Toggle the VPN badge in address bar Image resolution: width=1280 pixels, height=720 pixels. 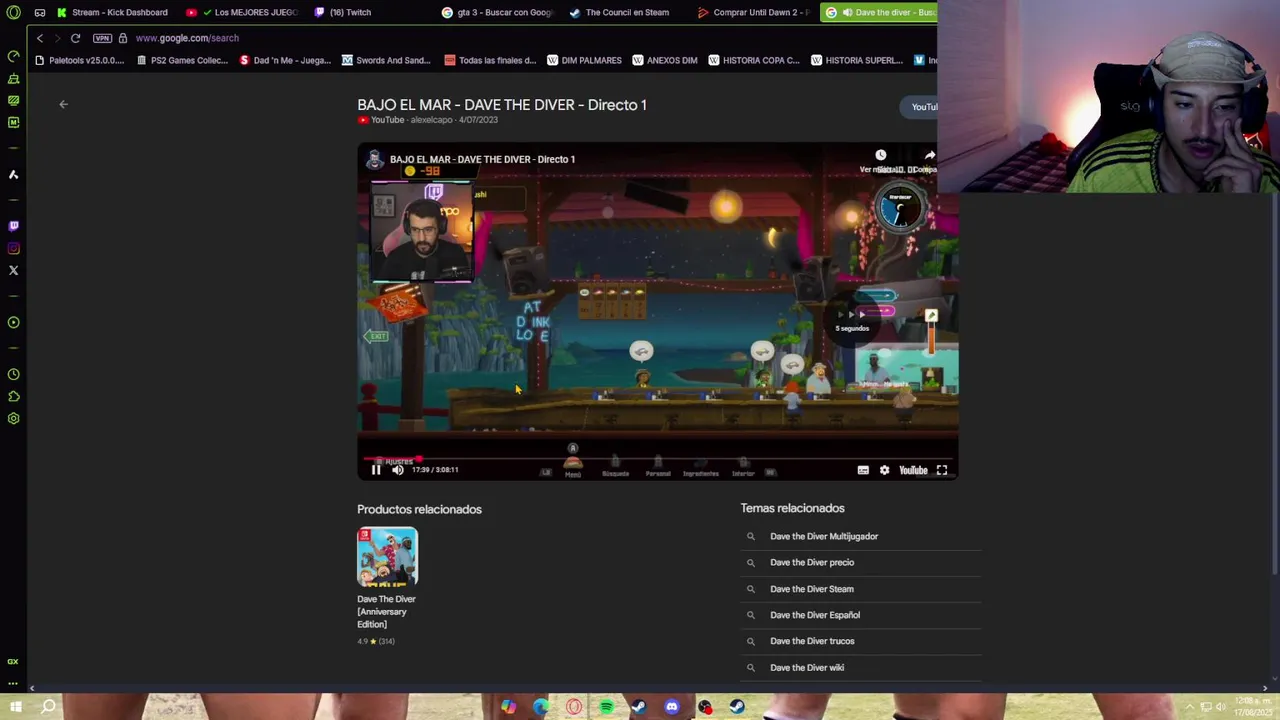(x=102, y=38)
